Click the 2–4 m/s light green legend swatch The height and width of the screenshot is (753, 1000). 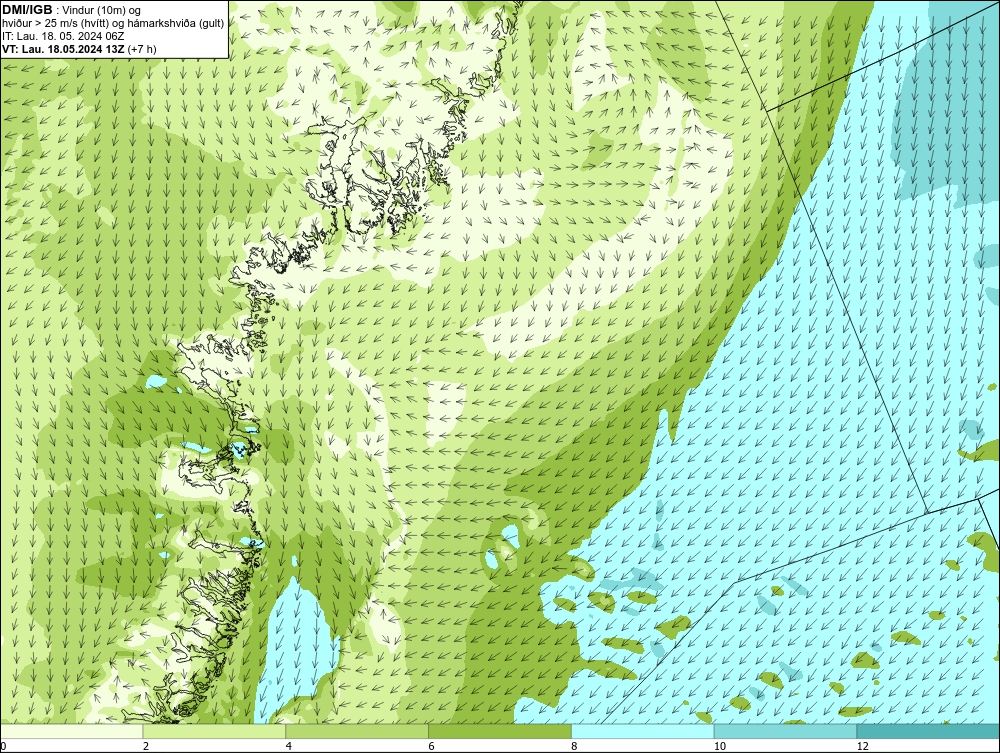click(214, 731)
